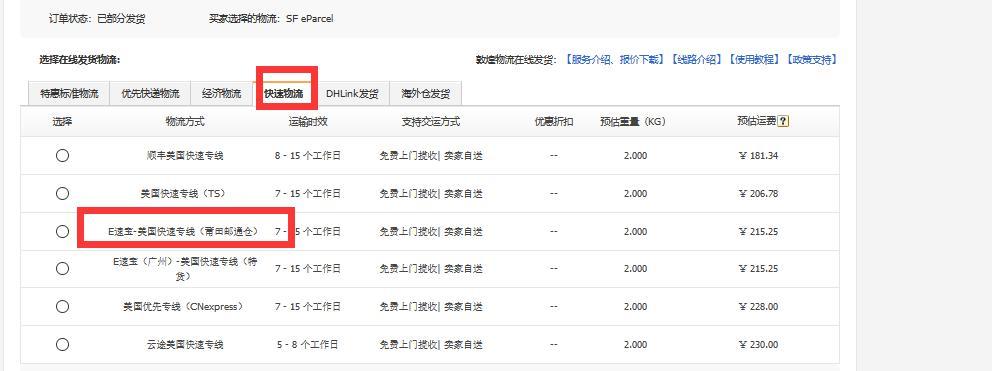This screenshot has height=371, width=992.
Task: Click the 美国优先专线（CNexpress） name
Action: 183,307
